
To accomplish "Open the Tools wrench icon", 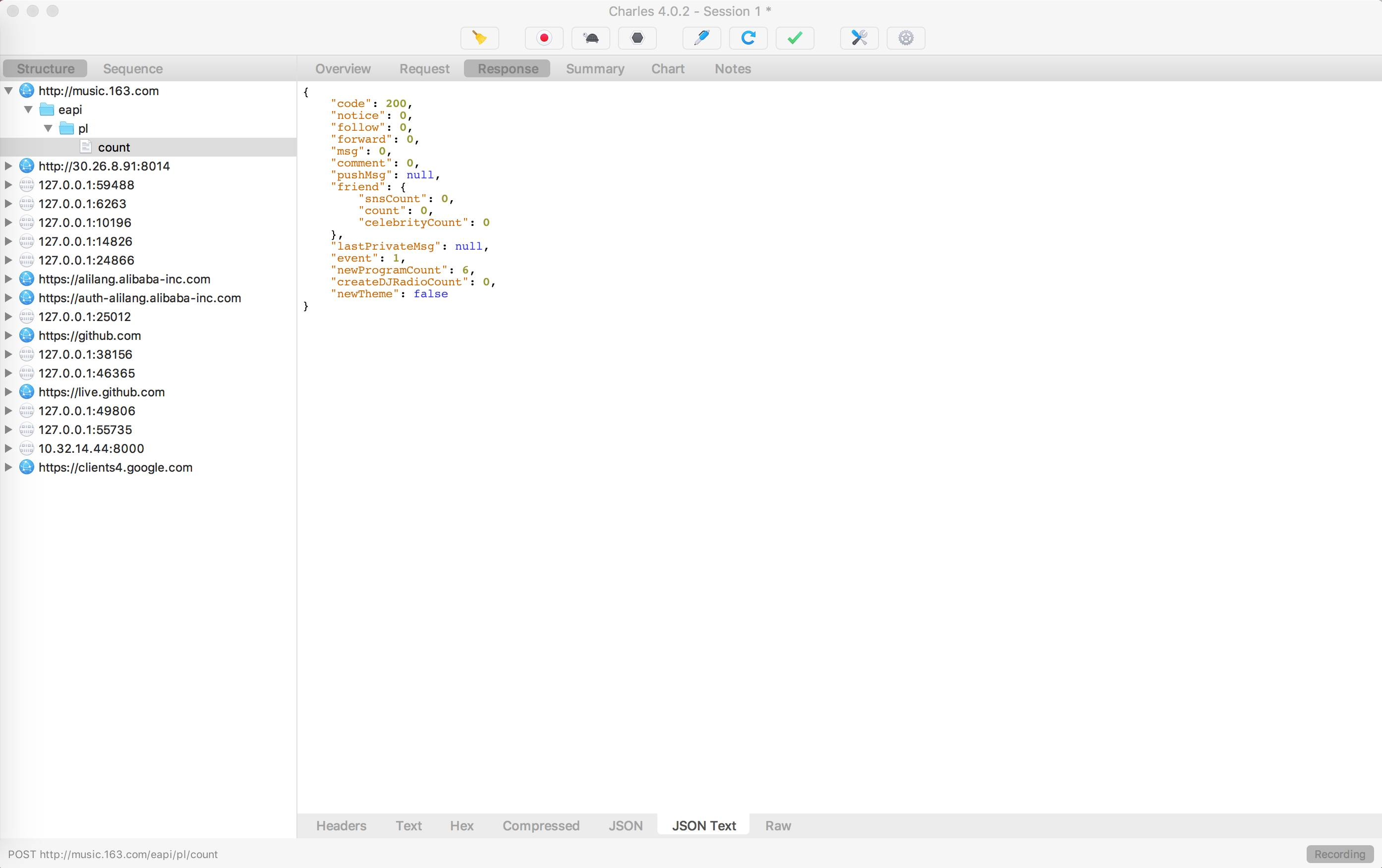I will point(859,38).
